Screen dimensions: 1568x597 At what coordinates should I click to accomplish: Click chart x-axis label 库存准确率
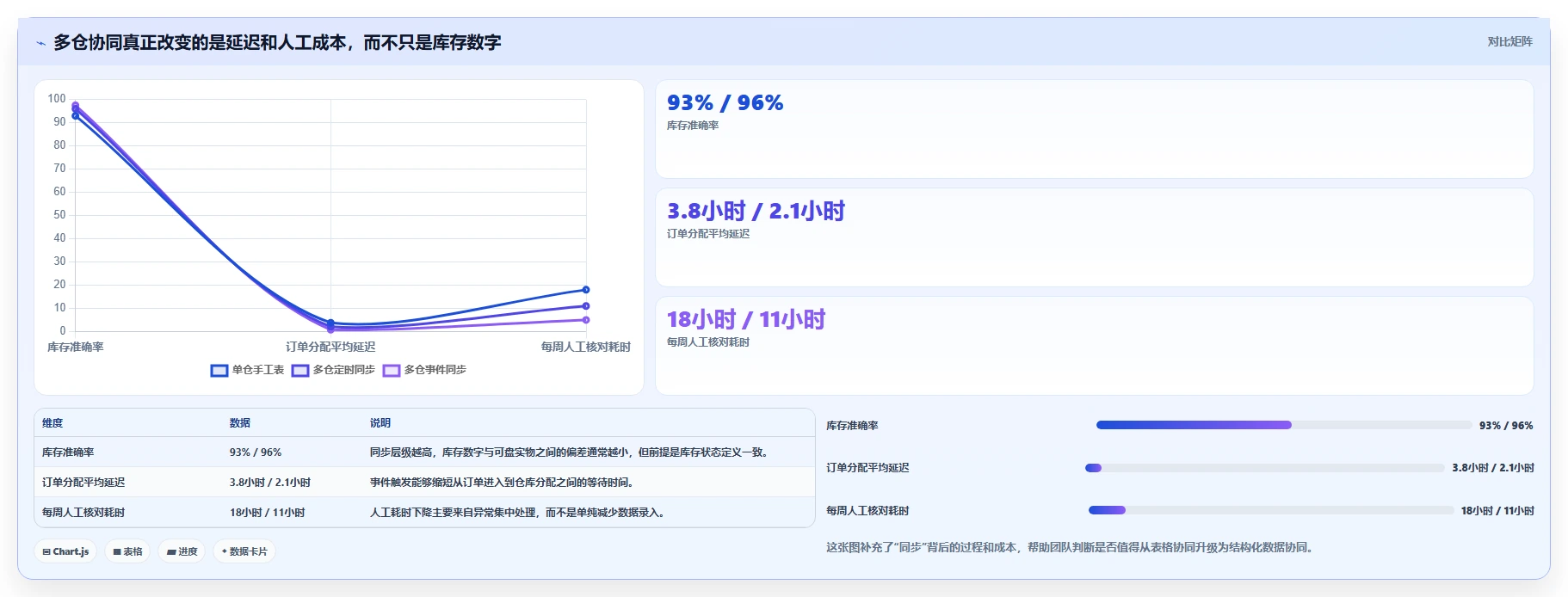tap(76, 347)
